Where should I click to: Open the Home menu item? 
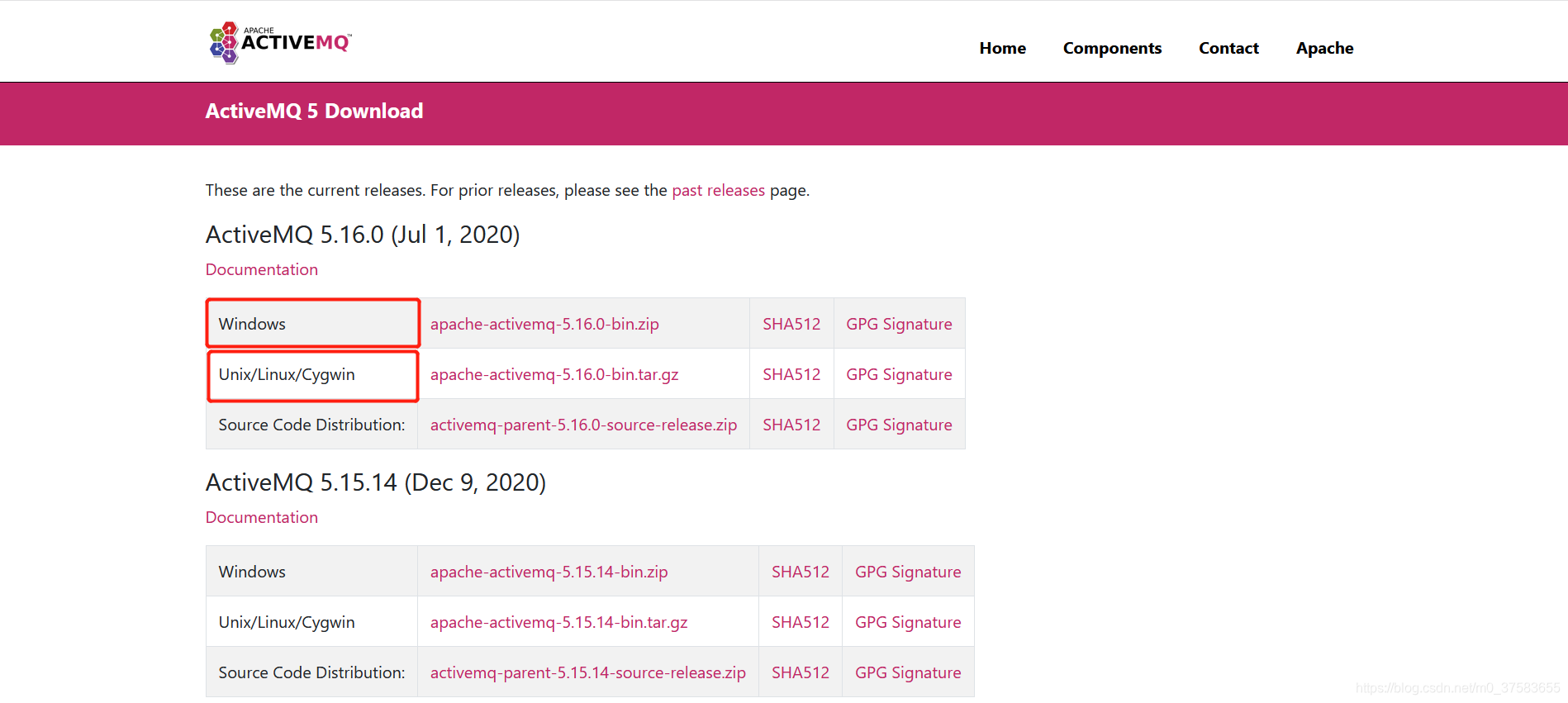pos(1002,48)
